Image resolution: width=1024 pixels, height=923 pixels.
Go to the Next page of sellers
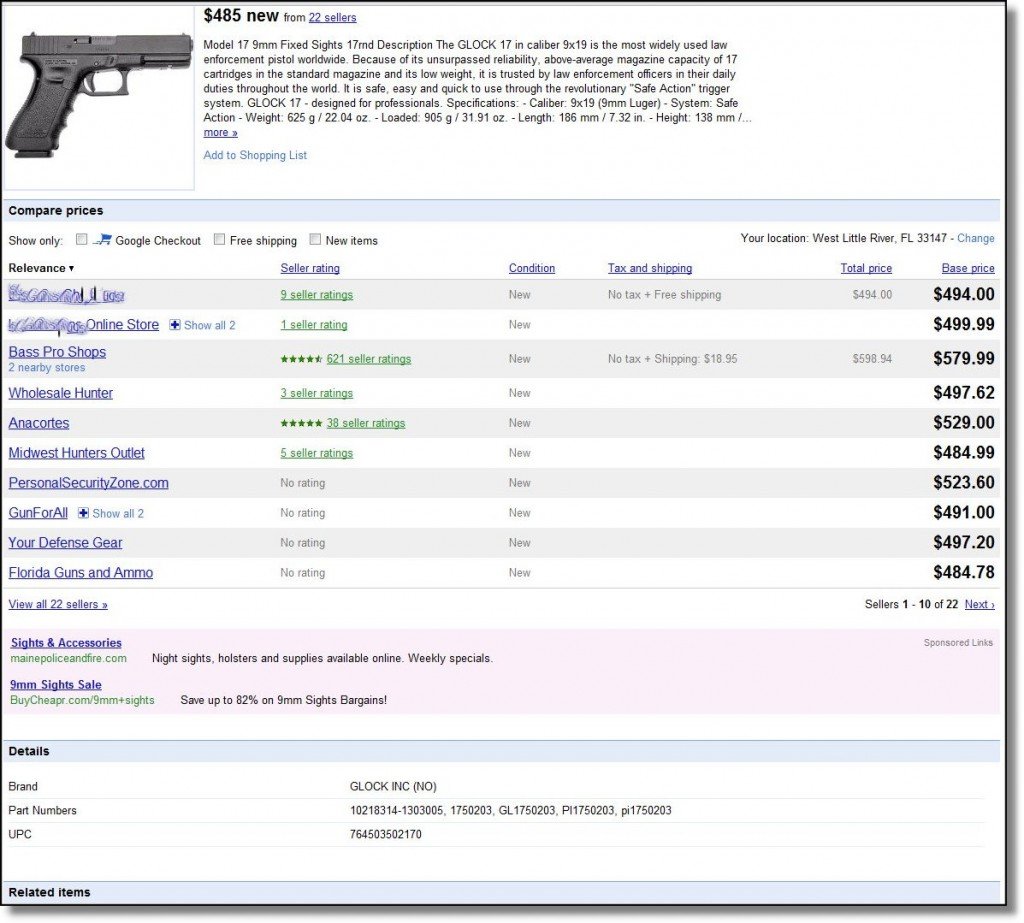(x=978, y=604)
